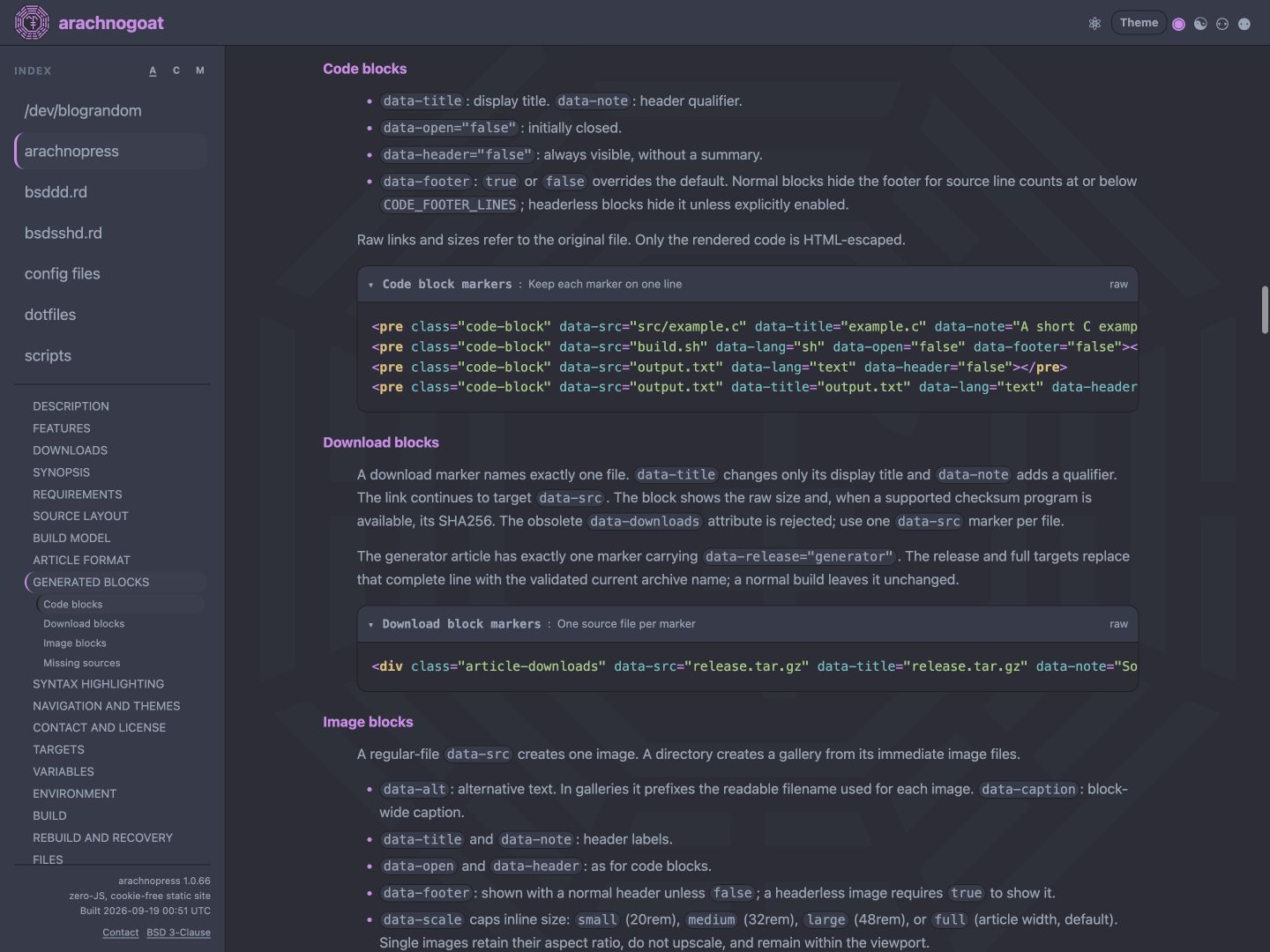The height and width of the screenshot is (952, 1270).
Task: Click the arachnopress 1.0.66 version text
Action: tap(164, 881)
